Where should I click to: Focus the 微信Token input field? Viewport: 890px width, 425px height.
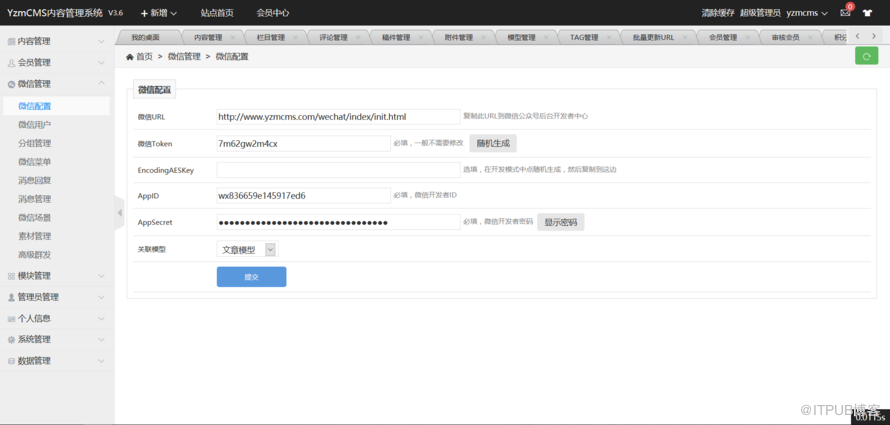[x=304, y=144]
